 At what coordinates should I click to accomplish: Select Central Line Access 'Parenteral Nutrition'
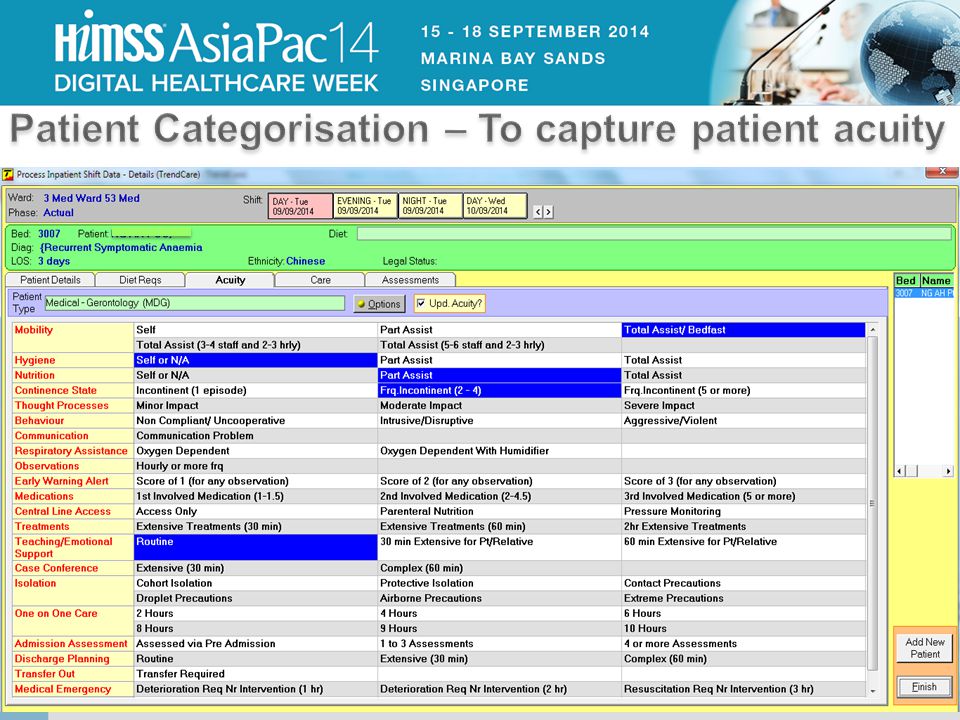point(500,511)
